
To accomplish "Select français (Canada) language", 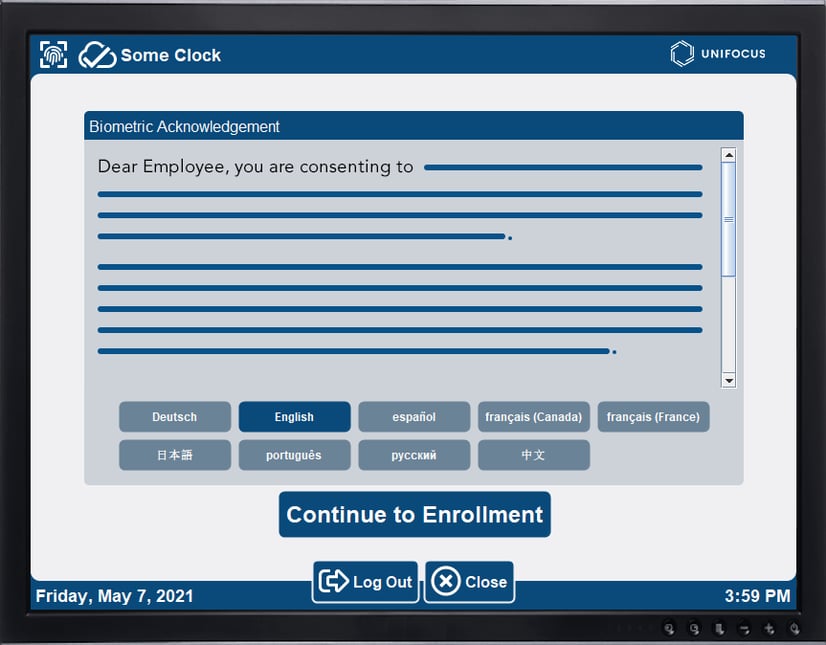I will [x=534, y=417].
